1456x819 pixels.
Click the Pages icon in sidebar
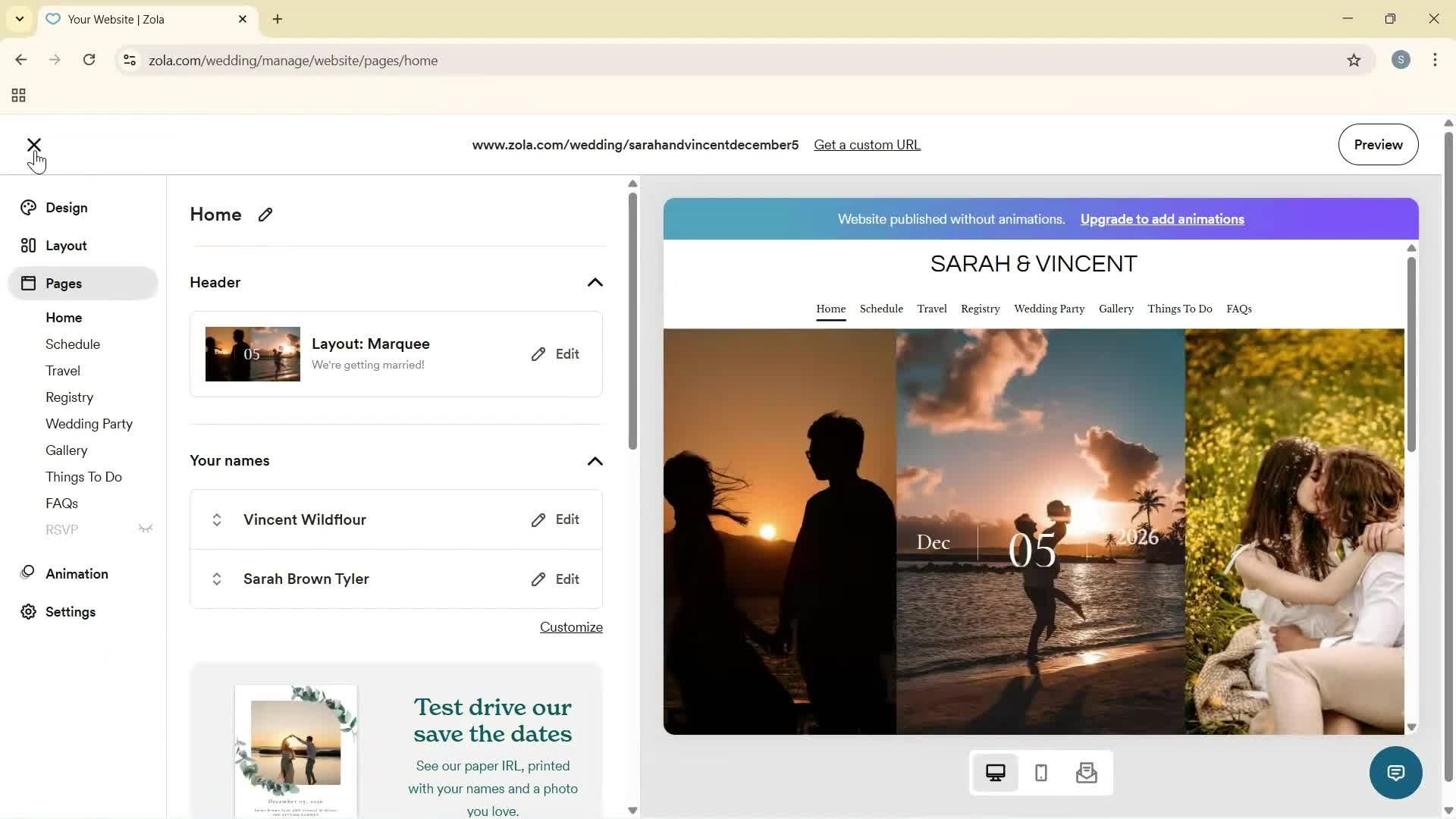[28, 283]
